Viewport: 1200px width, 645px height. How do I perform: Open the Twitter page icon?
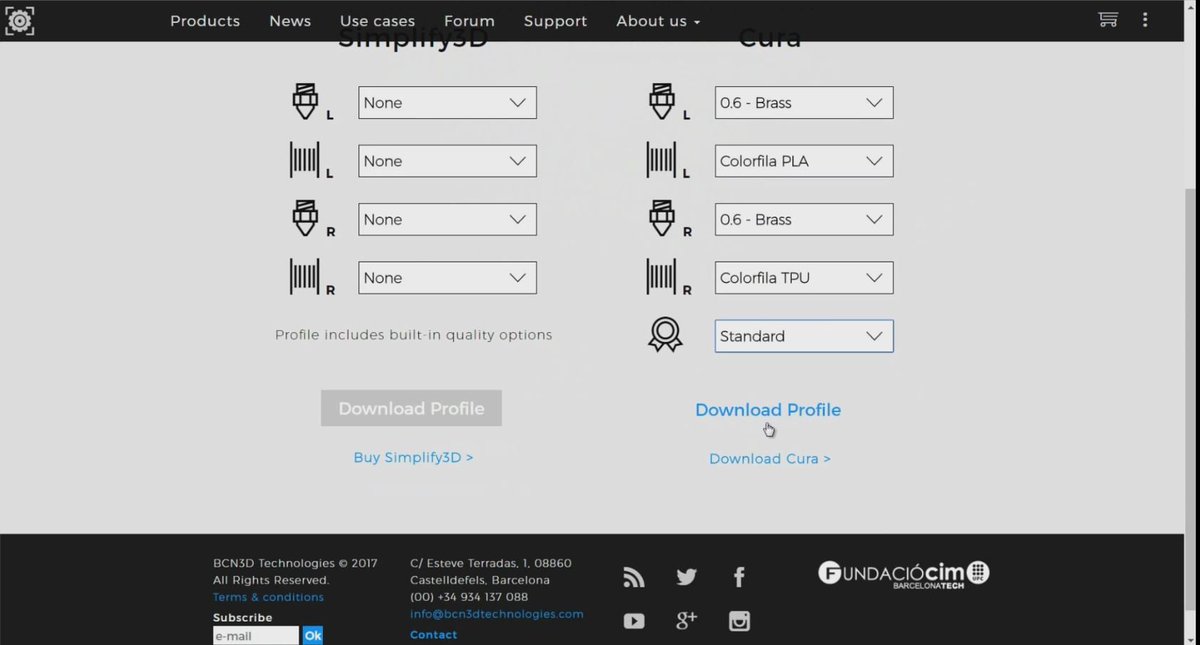(x=686, y=577)
